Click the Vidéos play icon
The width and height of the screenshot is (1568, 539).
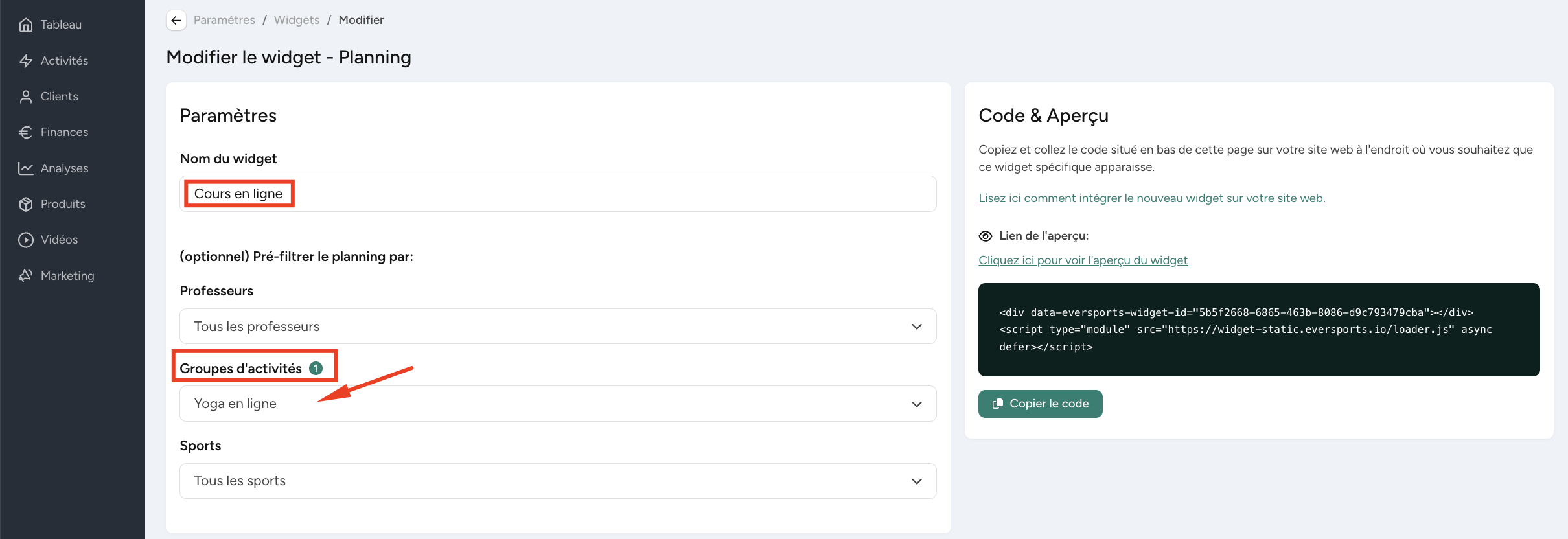point(26,240)
